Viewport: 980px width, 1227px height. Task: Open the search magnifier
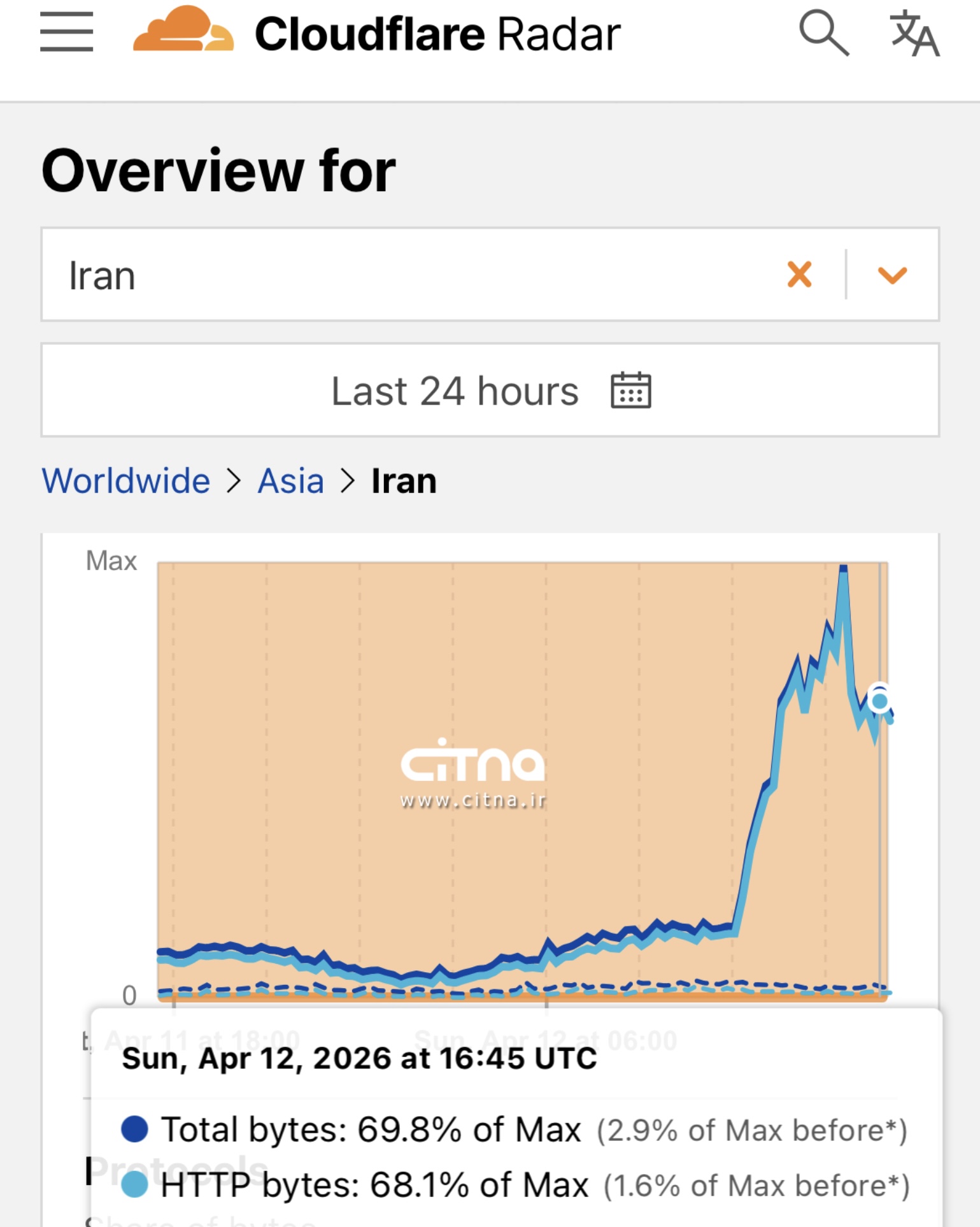(823, 32)
